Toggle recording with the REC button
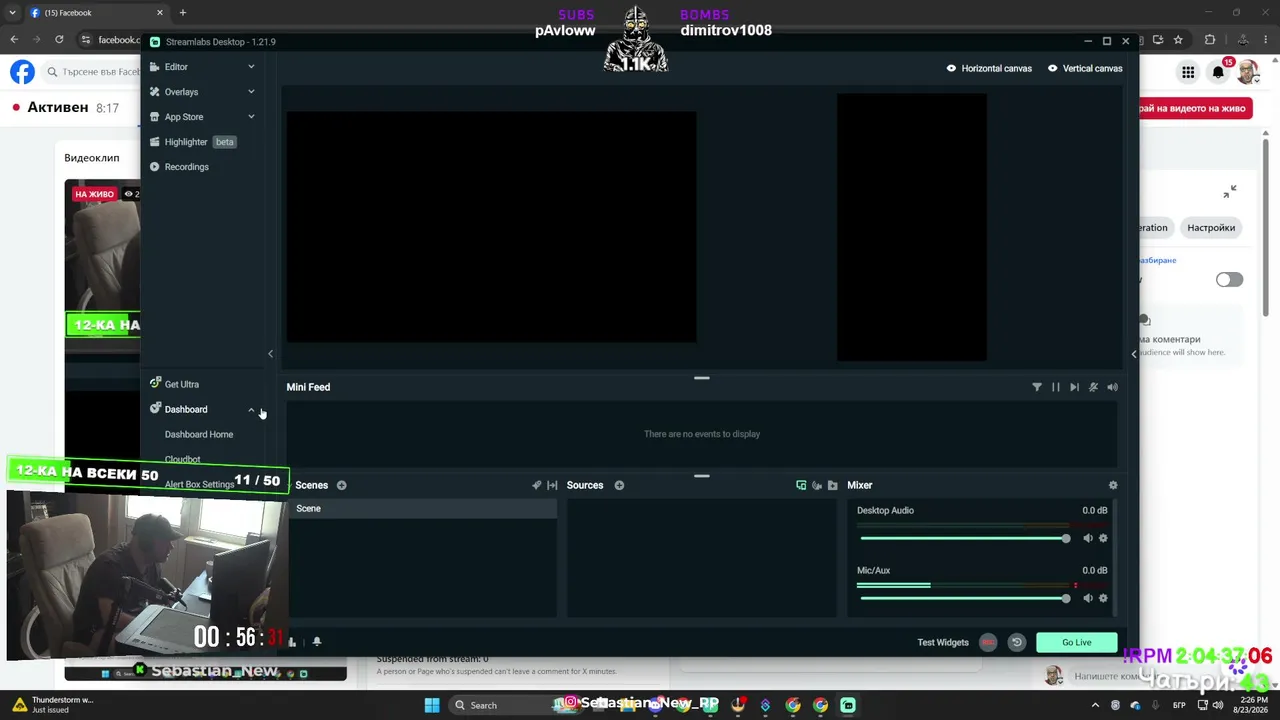The width and height of the screenshot is (1280, 720). [988, 642]
